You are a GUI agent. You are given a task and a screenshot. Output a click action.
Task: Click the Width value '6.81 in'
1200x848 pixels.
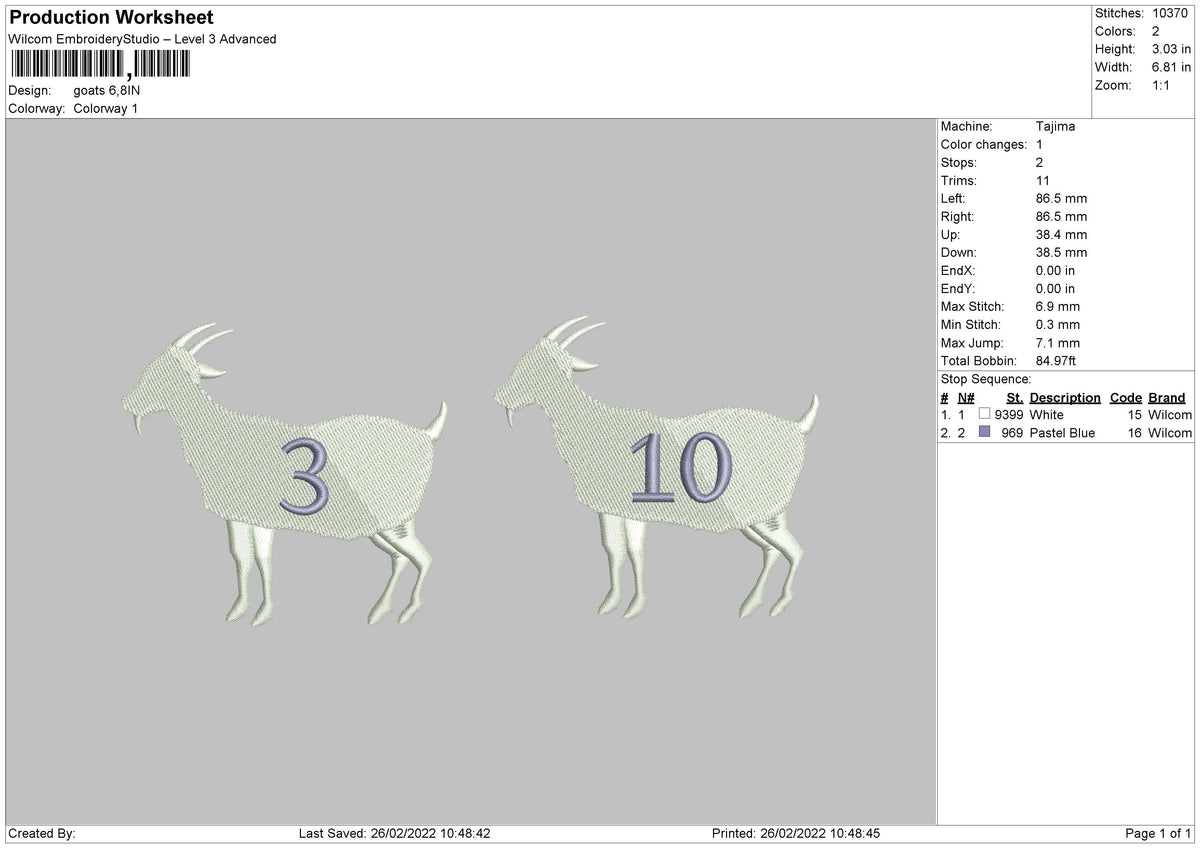1171,67
